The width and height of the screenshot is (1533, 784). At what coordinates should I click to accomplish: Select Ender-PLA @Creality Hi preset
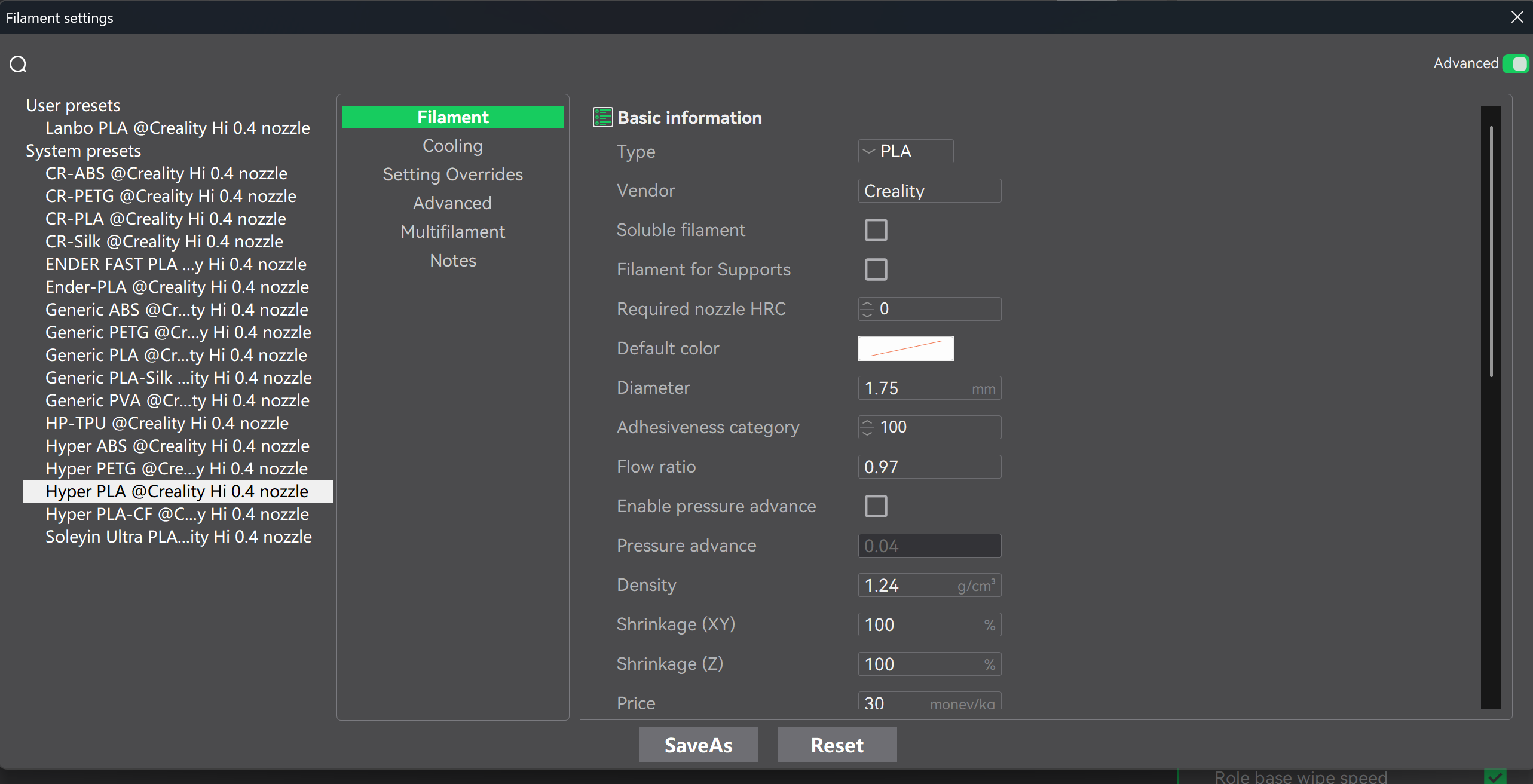(x=178, y=287)
